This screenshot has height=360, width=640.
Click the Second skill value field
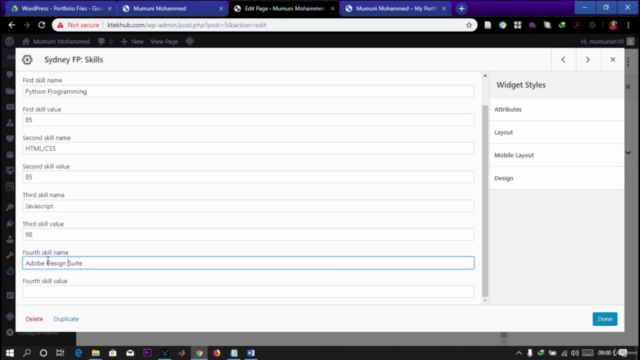(248, 177)
